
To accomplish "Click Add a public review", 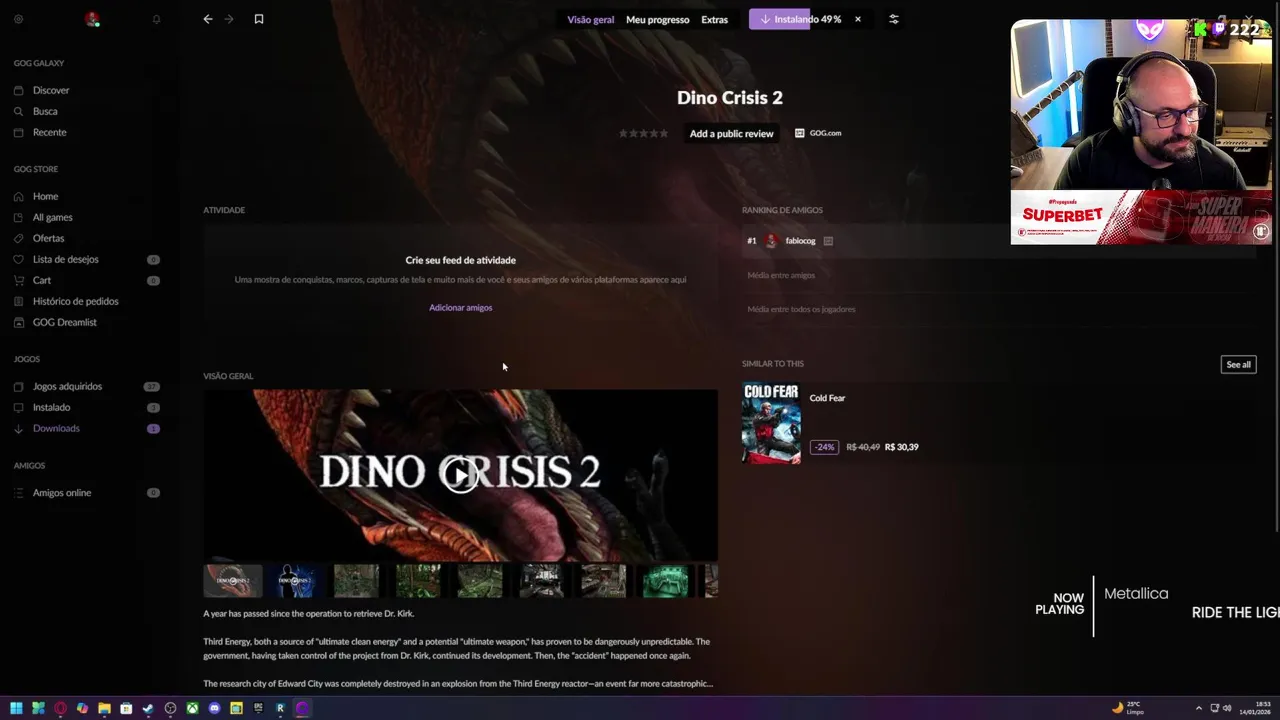I will pyautogui.click(x=731, y=133).
